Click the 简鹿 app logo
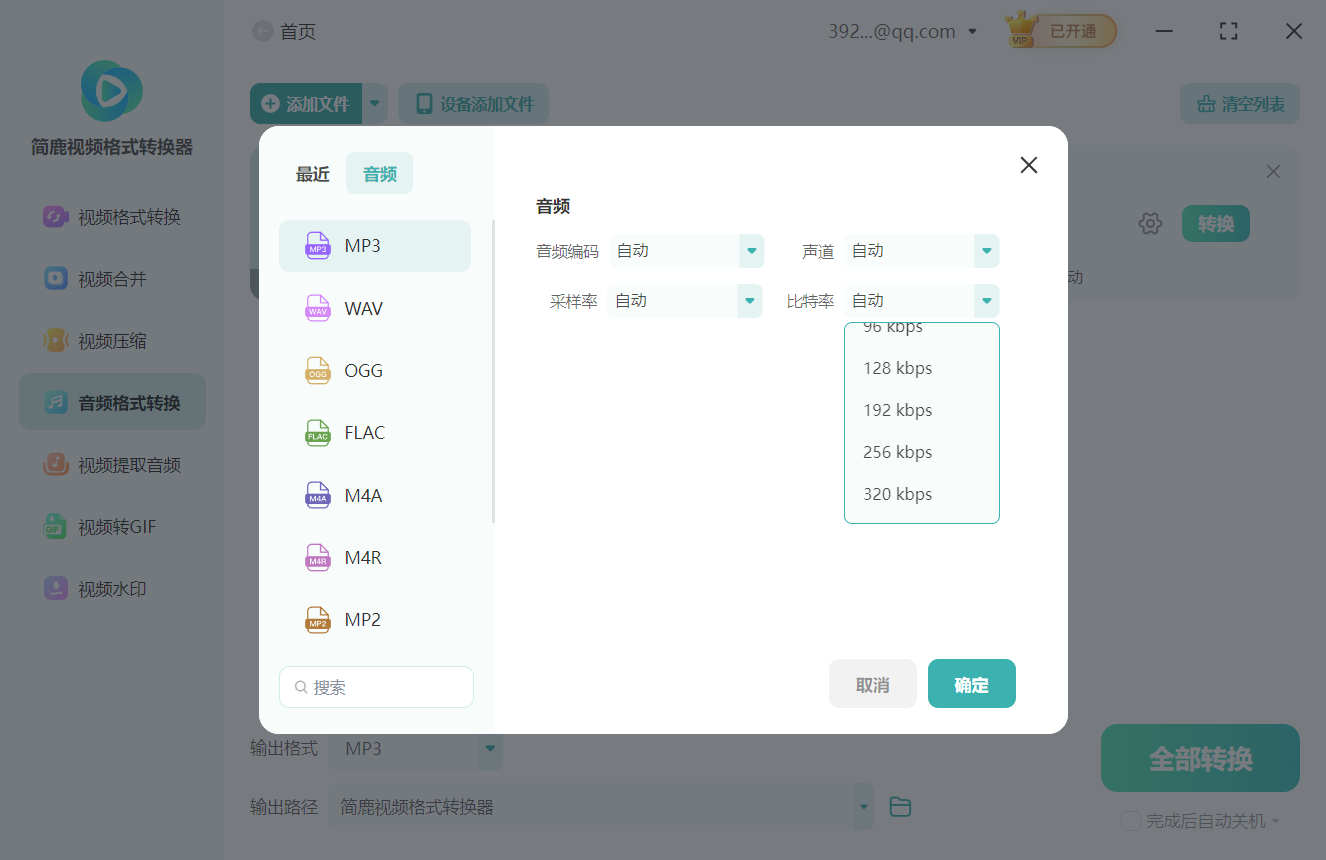 click(111, 90)
